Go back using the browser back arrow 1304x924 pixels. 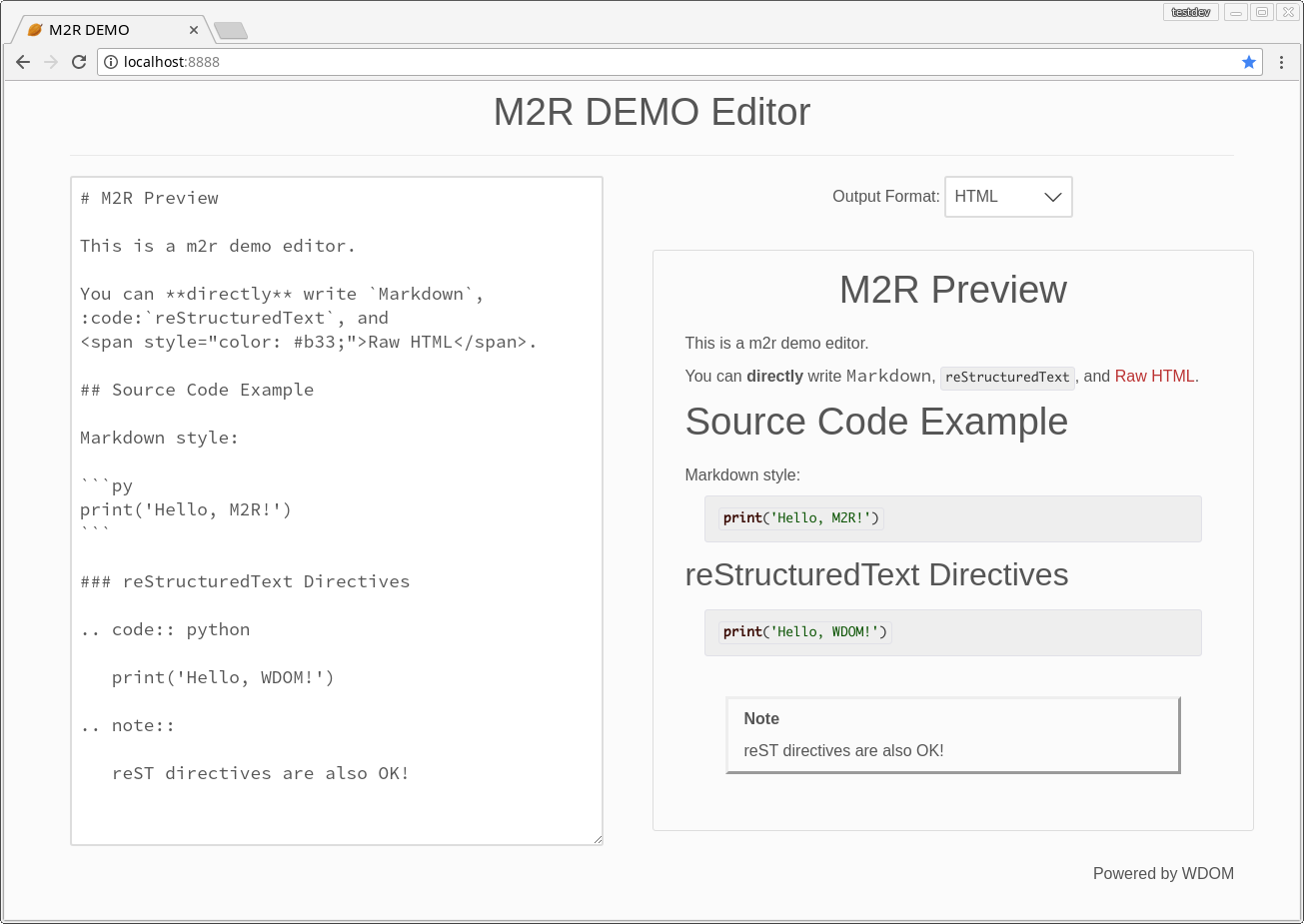pyautogui.click(x=23, y=62)
